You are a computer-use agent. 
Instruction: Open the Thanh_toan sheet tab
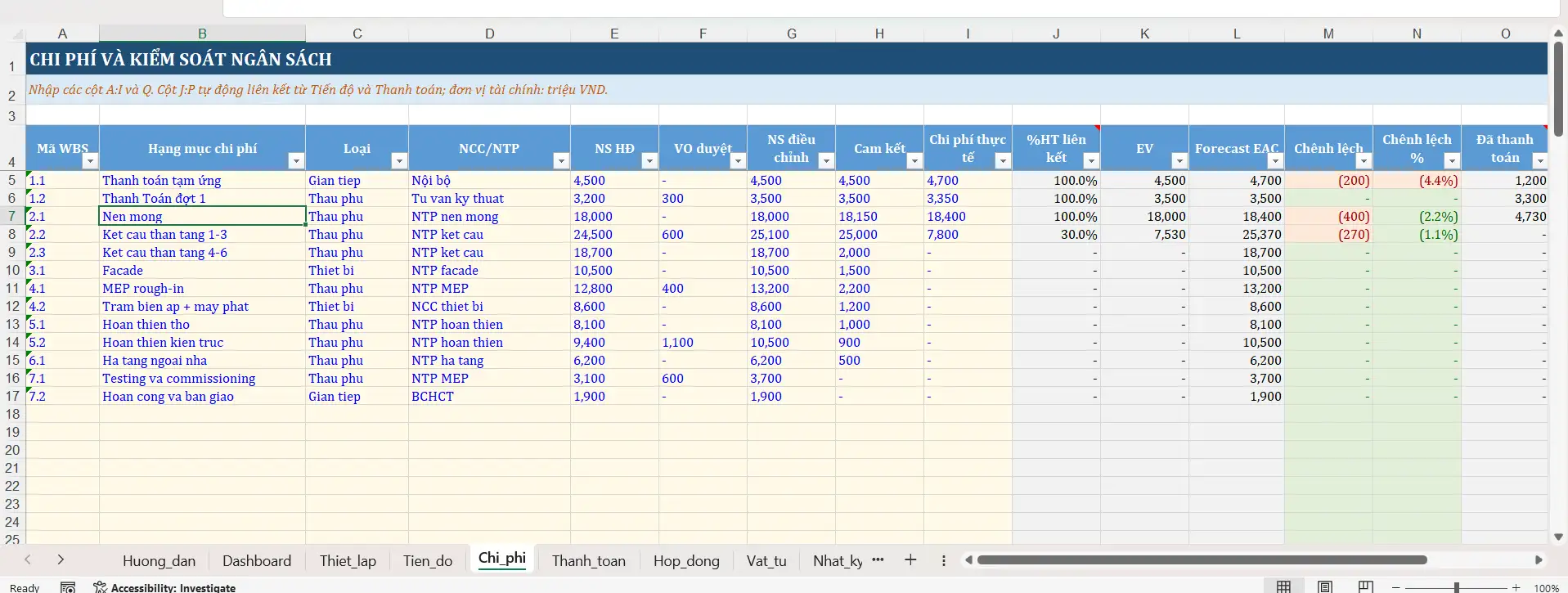click(x=588, y=561)
